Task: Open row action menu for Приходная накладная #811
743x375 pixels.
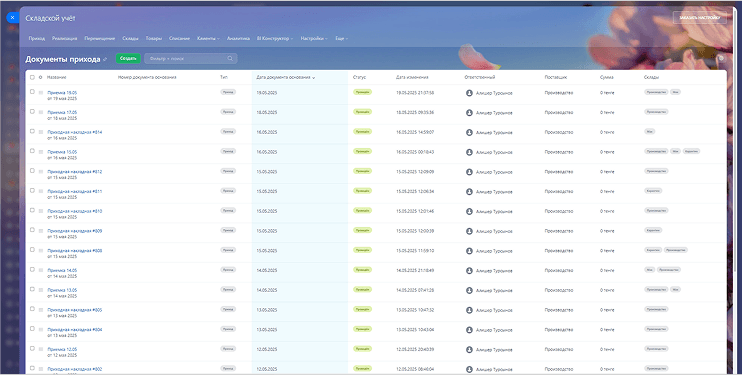Action: point(41,191)
